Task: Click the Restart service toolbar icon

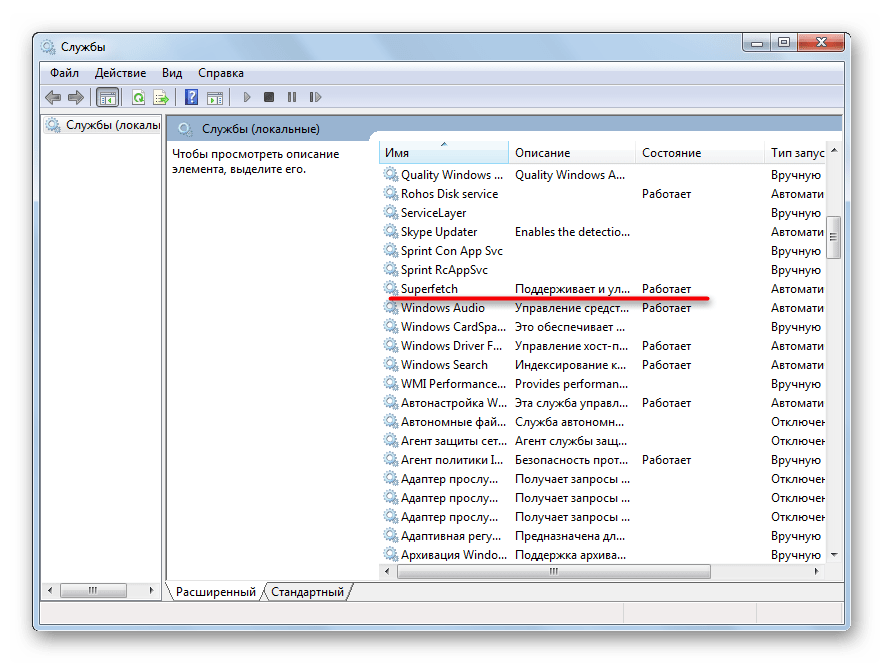Action: coord(315,97)
